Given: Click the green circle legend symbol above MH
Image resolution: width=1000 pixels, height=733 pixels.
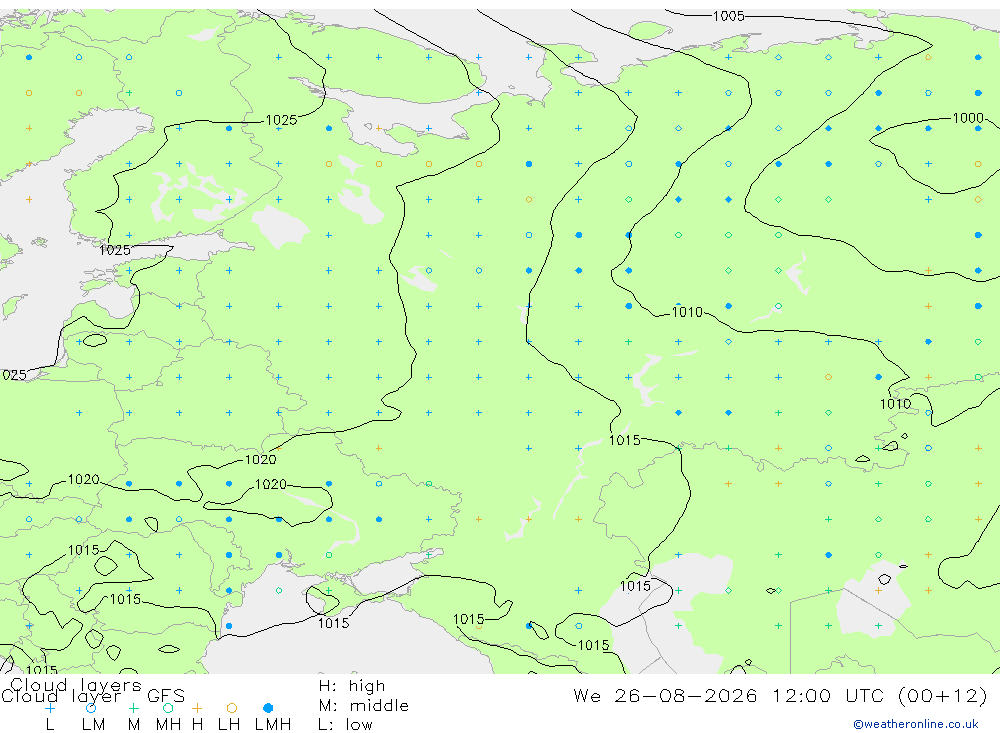Looking at the screenshot, I should tap(168, 708).
